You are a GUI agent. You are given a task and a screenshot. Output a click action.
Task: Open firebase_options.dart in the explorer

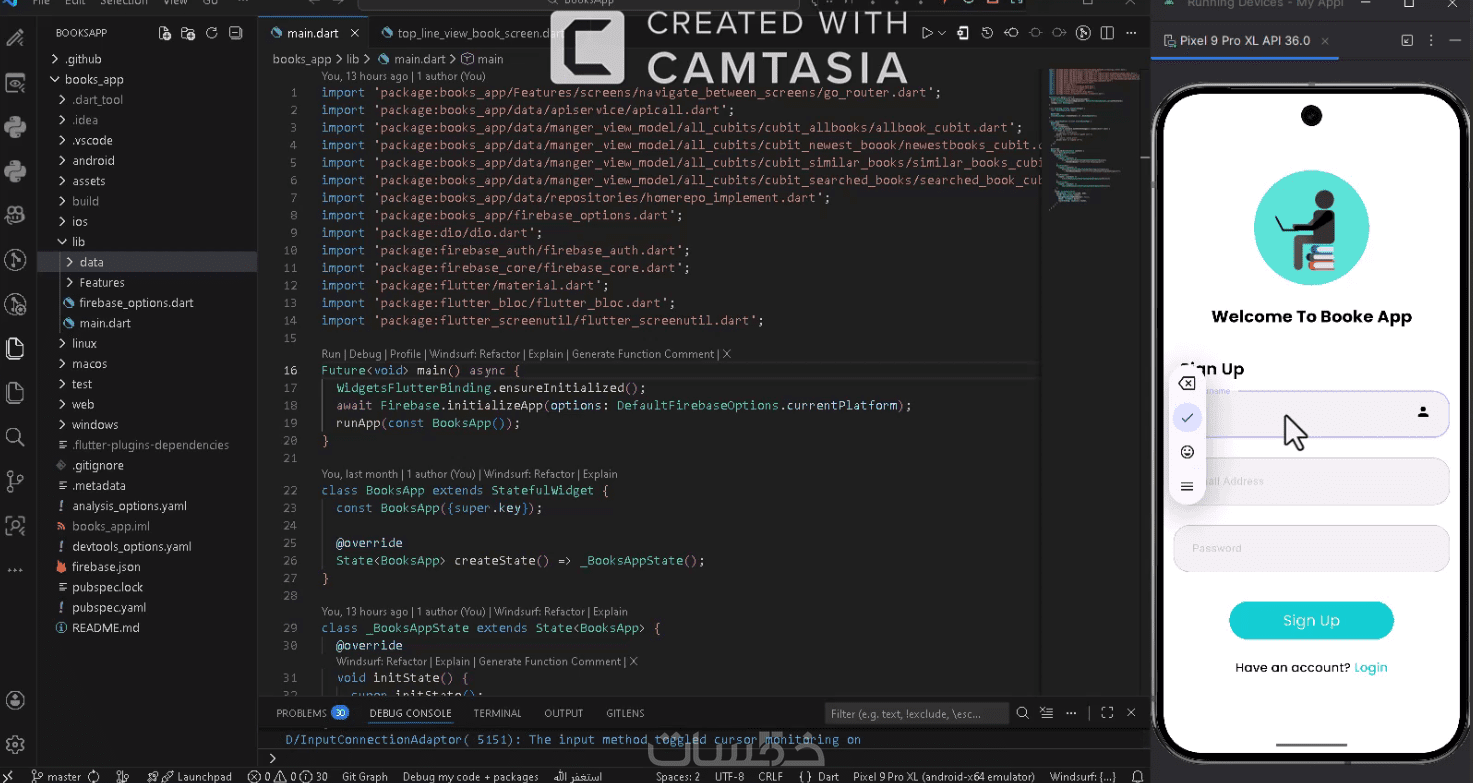[x=136, y=302]
